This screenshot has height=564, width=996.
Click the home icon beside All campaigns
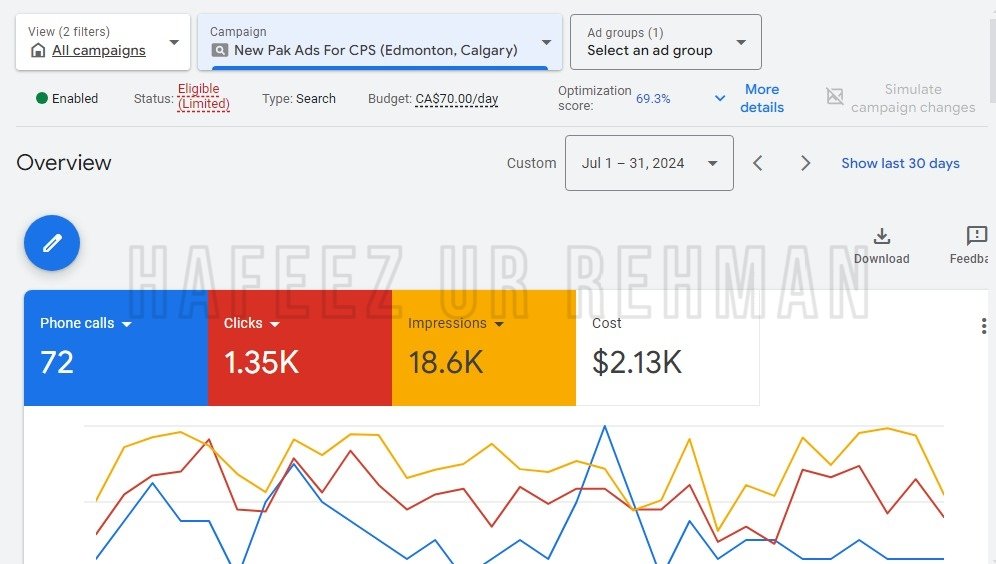(x=38, y=50)
